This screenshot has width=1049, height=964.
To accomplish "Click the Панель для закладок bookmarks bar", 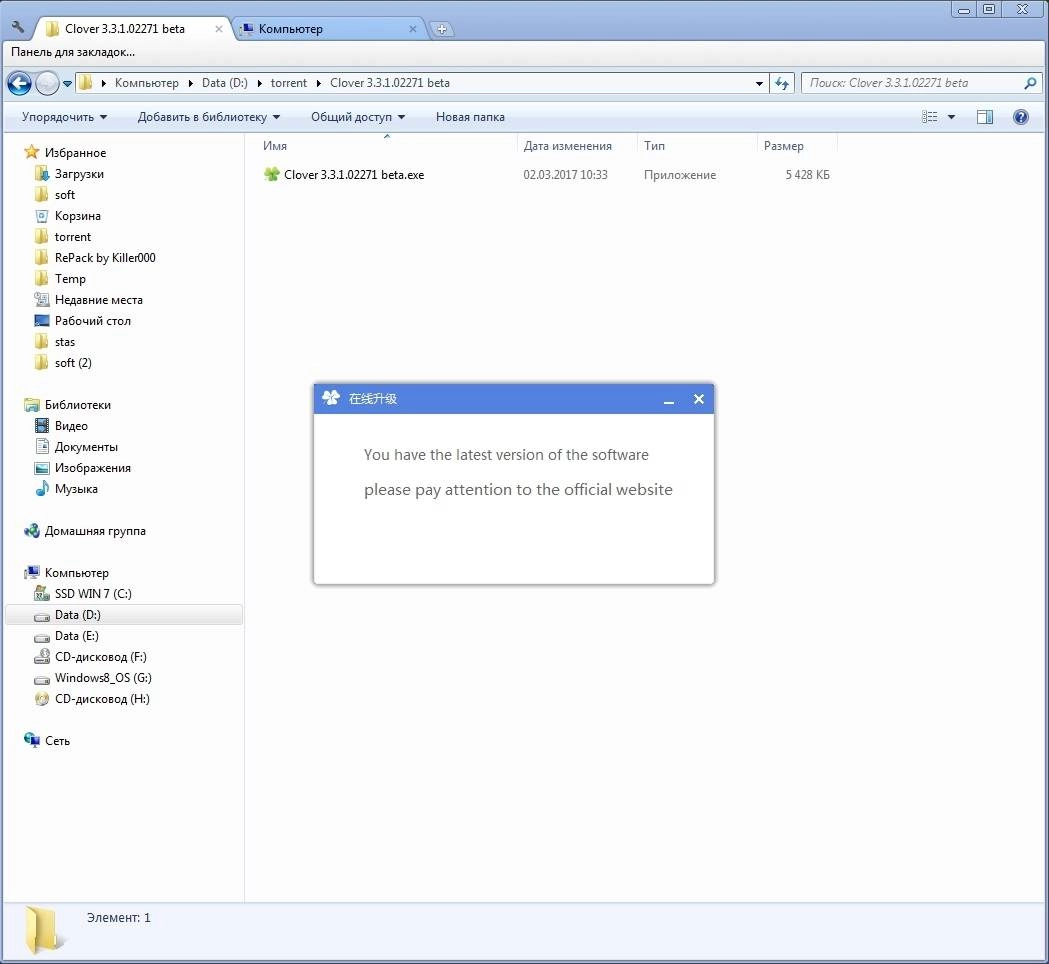I will tap(72, 52).
